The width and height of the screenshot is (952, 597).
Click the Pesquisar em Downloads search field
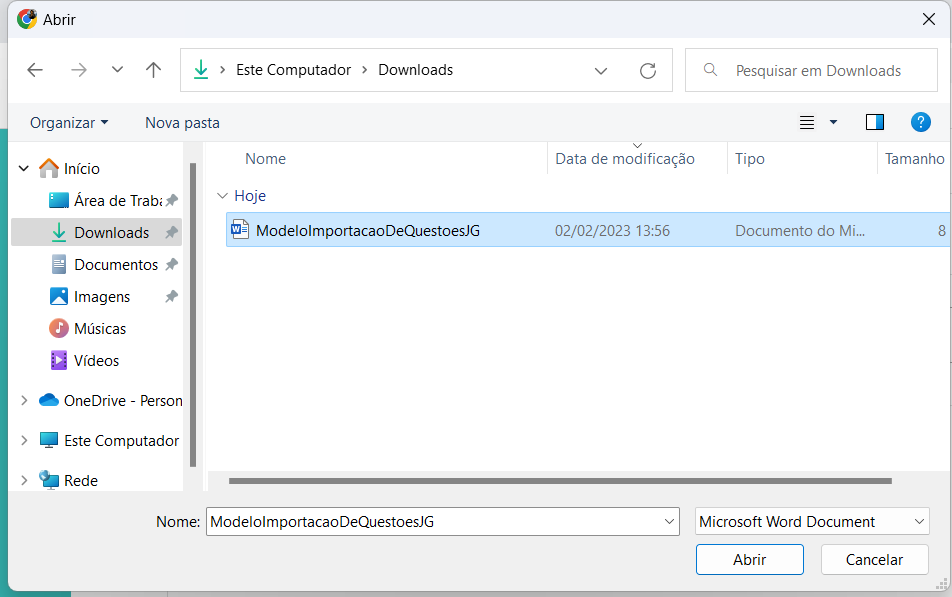[x=818, y=71]
